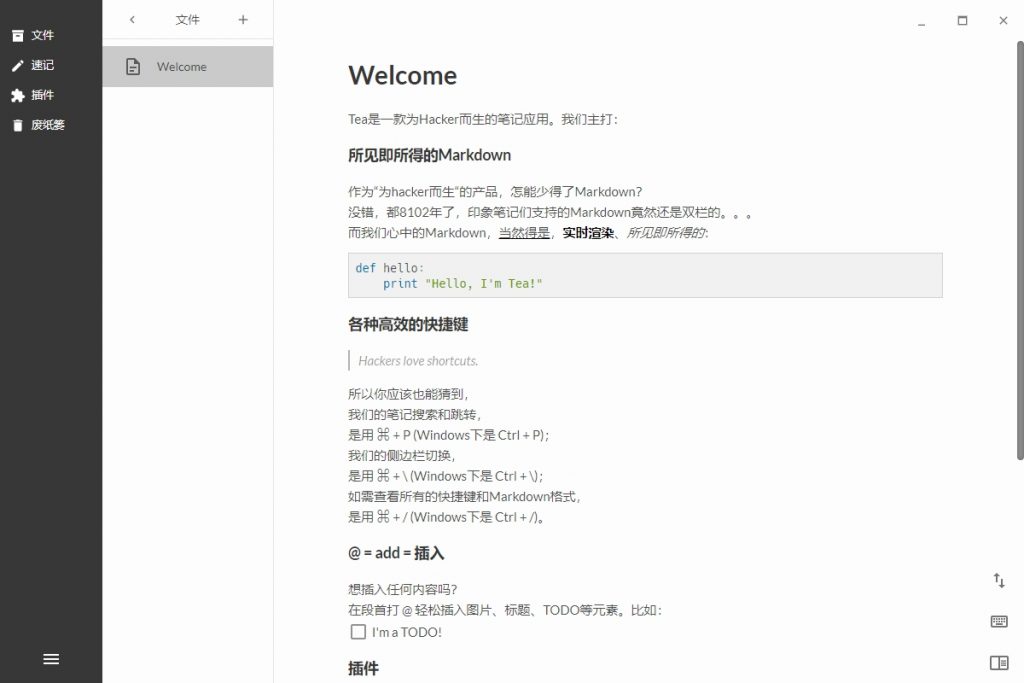Click the up-down arrows sort icon
Viewport: 1024px width, 683px height.
[999, 580]
